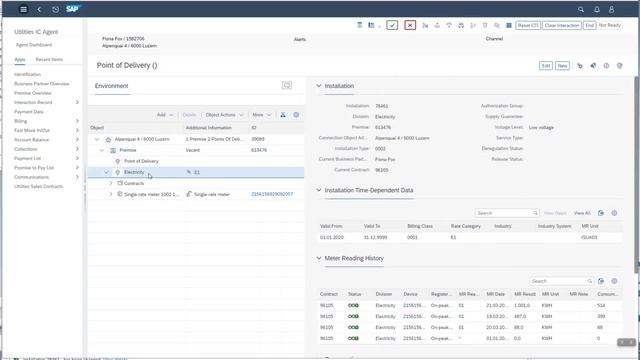Click Clear Interaction button

tap(562, 25)
